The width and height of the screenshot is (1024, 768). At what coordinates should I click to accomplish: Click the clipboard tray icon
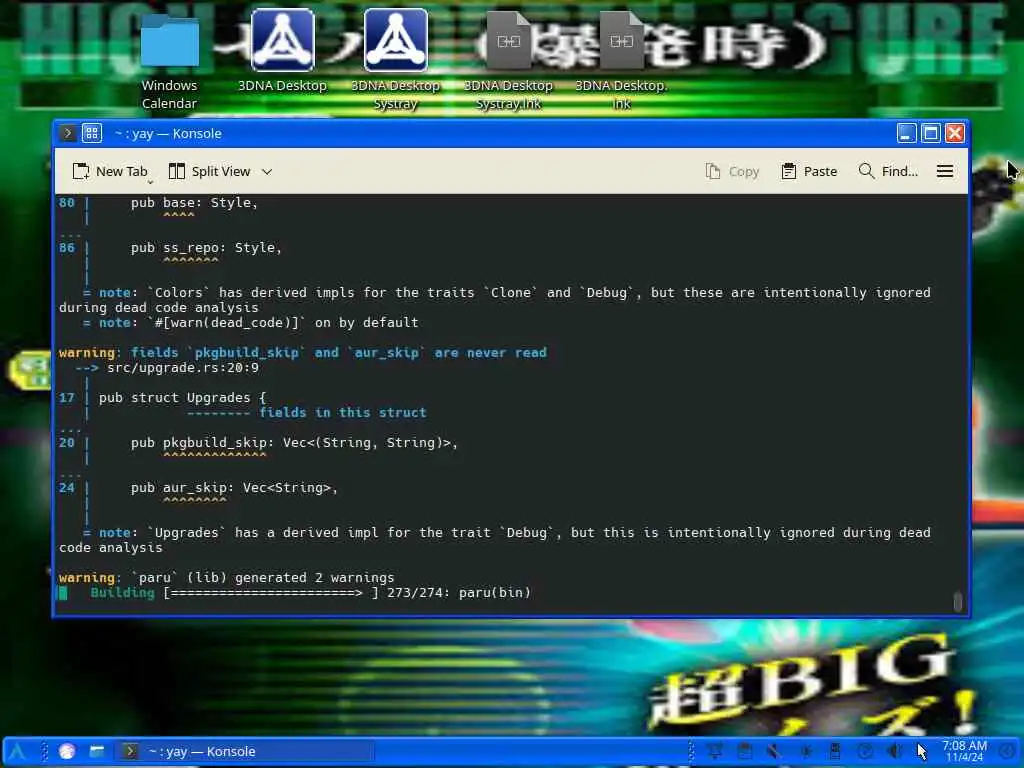coord(744,752)
